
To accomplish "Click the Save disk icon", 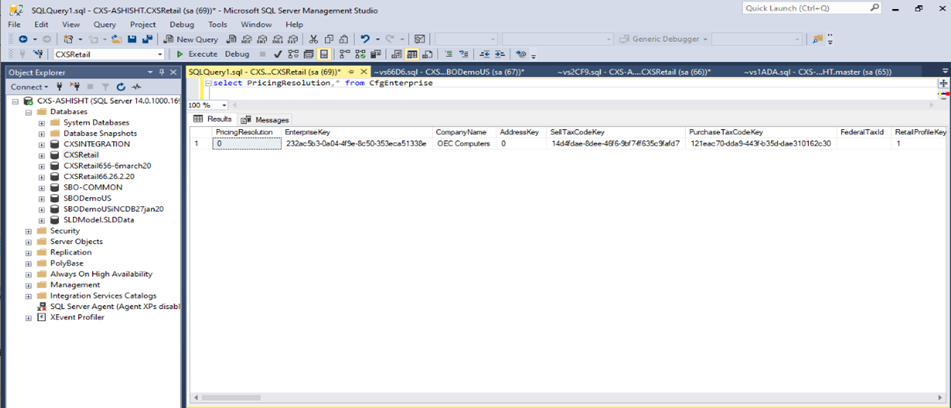I will point(132,39).
